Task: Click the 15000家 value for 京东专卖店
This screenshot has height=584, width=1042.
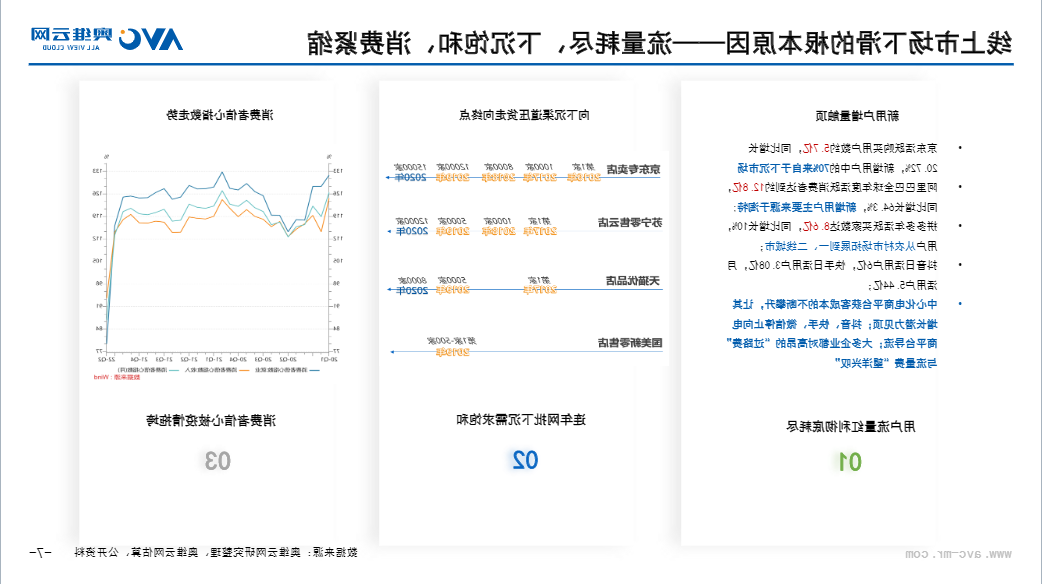Action: coord(410,167)
